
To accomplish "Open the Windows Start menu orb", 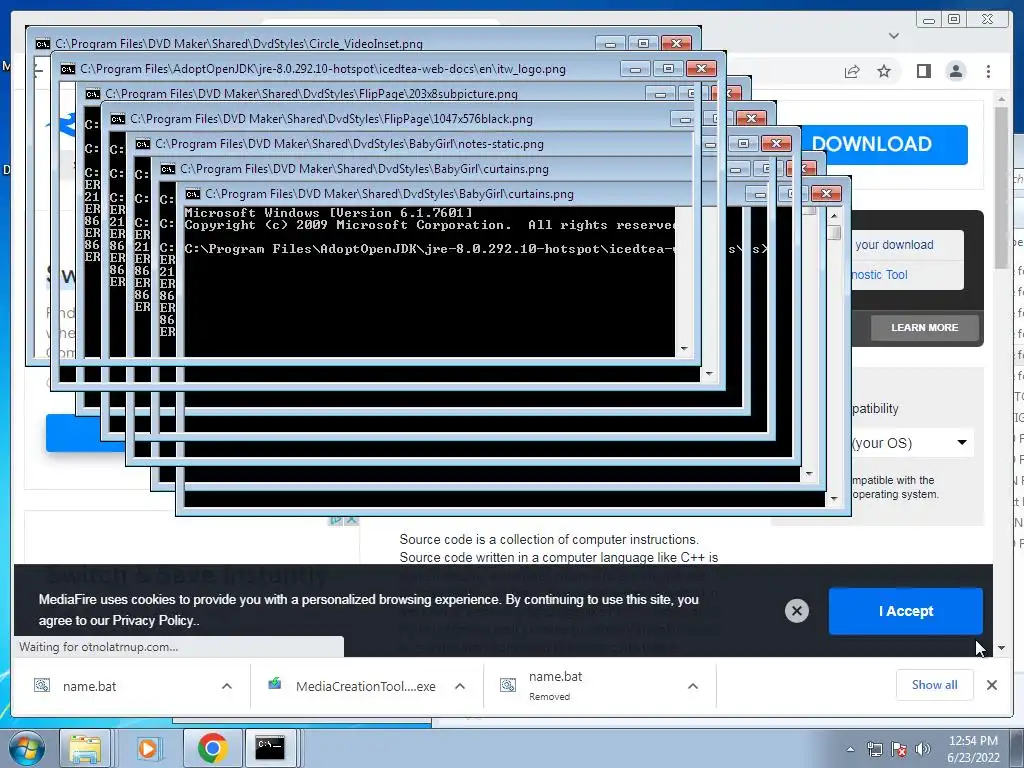I will click(x=27, y=748).
